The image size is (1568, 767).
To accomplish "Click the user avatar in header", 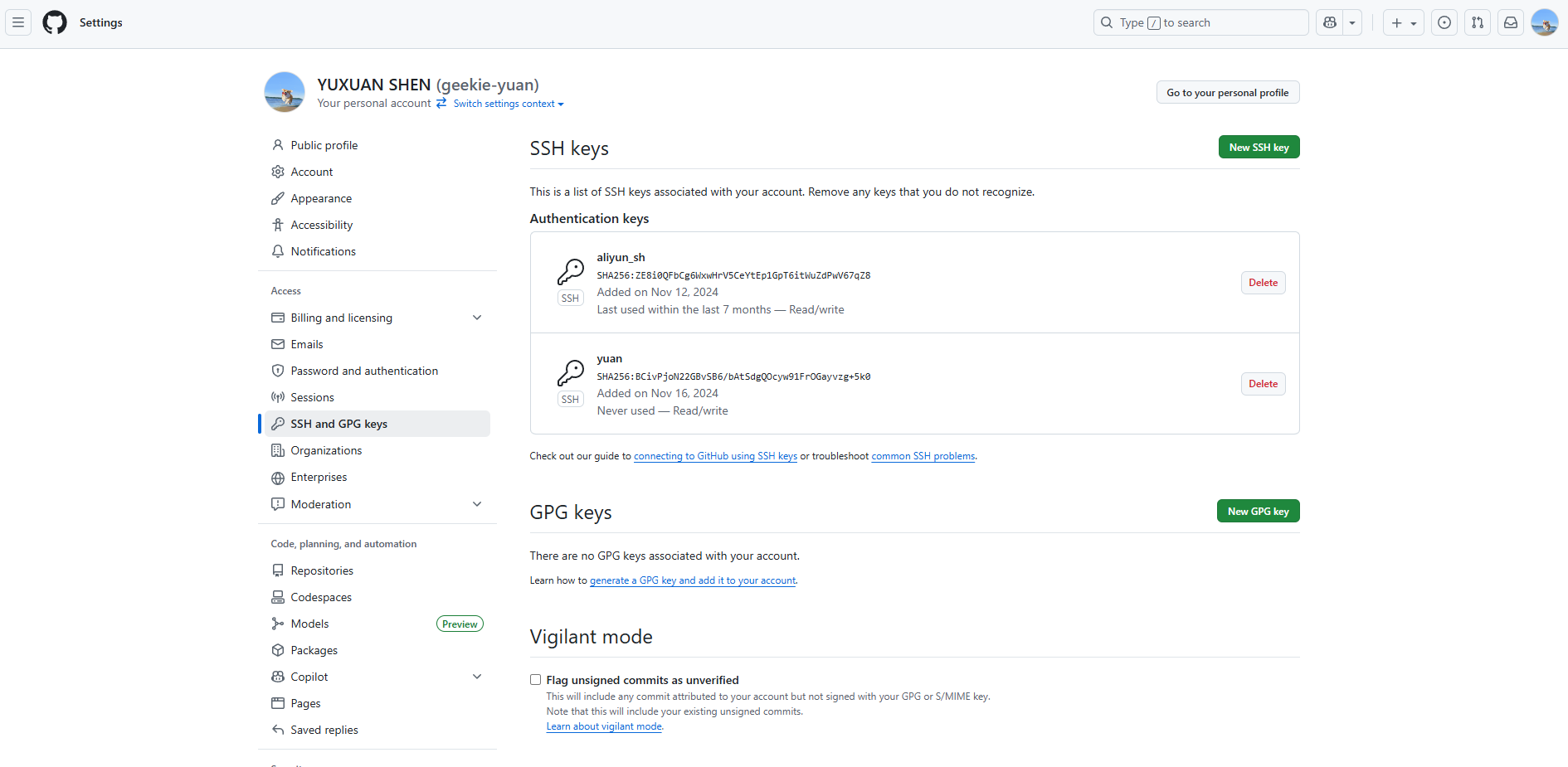I will pos(1544,22).
